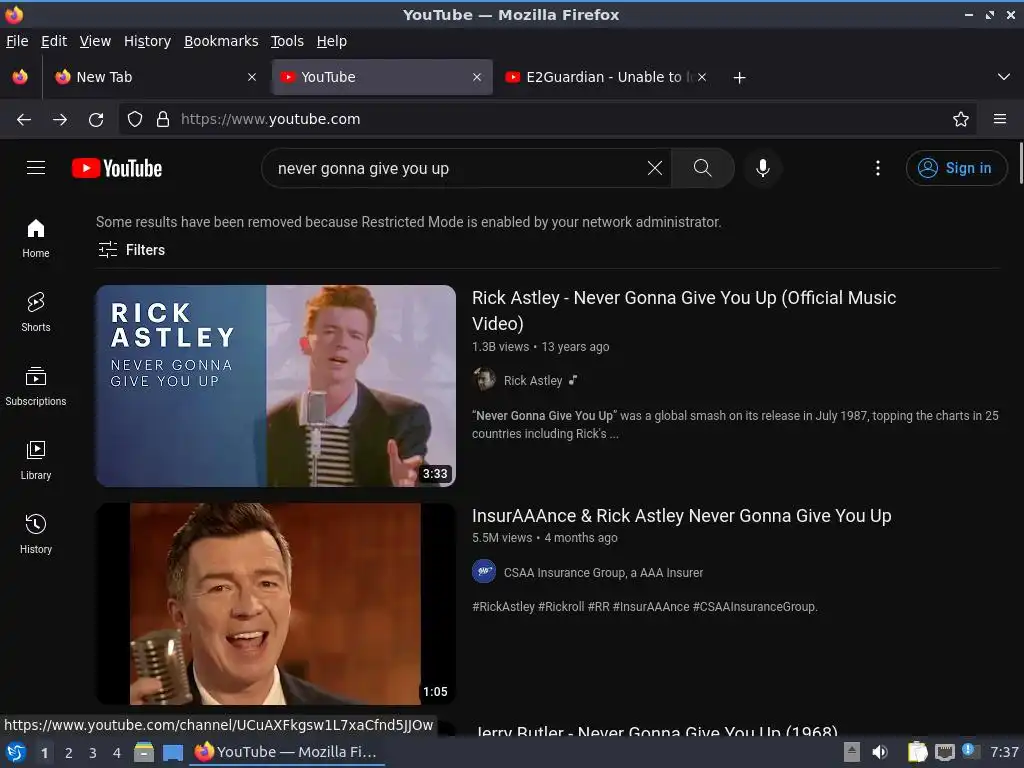Viewport: 1024px width, 768px height.
Task: Close the E2Guardian tab
Action: [x=702, y=77]
